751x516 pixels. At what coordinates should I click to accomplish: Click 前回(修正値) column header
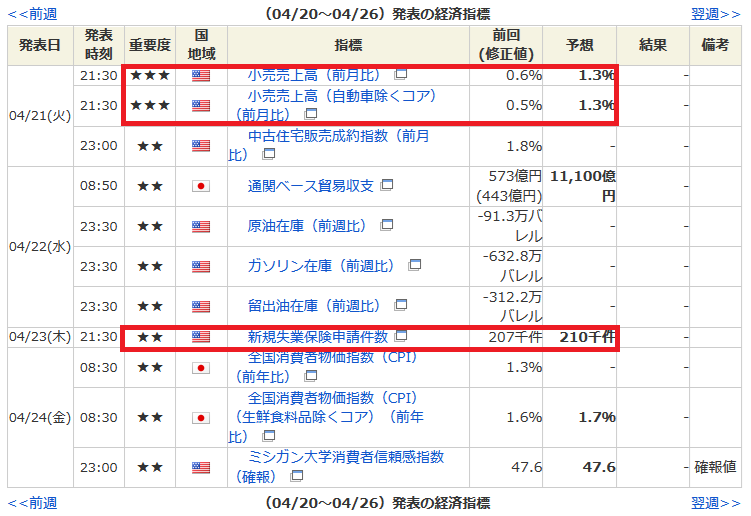506,45
